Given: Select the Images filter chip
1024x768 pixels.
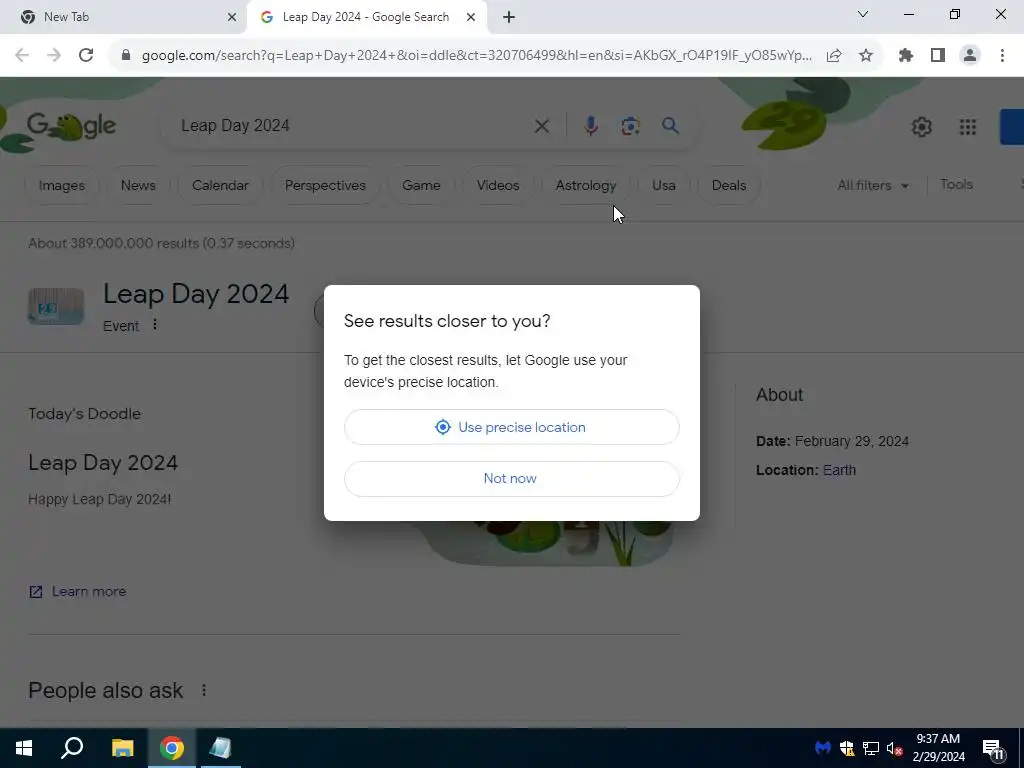Looking at the screenshot, I should [x=61, y=185].
